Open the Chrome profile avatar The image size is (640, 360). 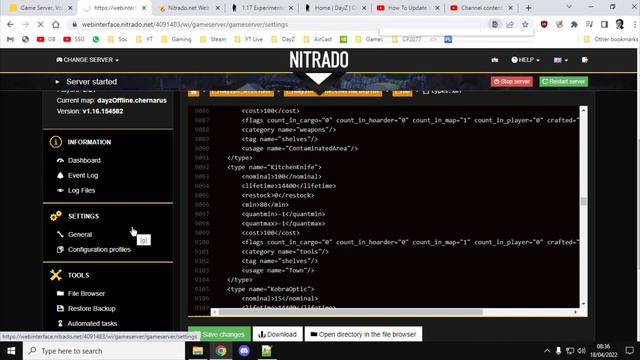[x=620, y=24]
